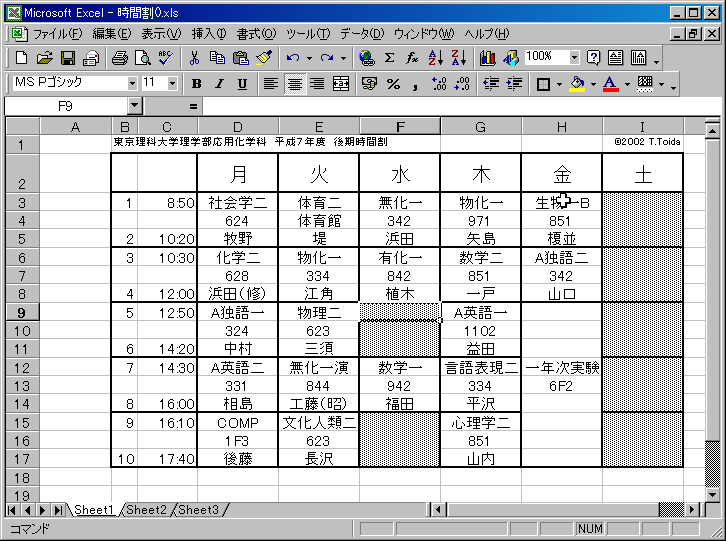Cut selection with scissors icon

coord(194,58)
